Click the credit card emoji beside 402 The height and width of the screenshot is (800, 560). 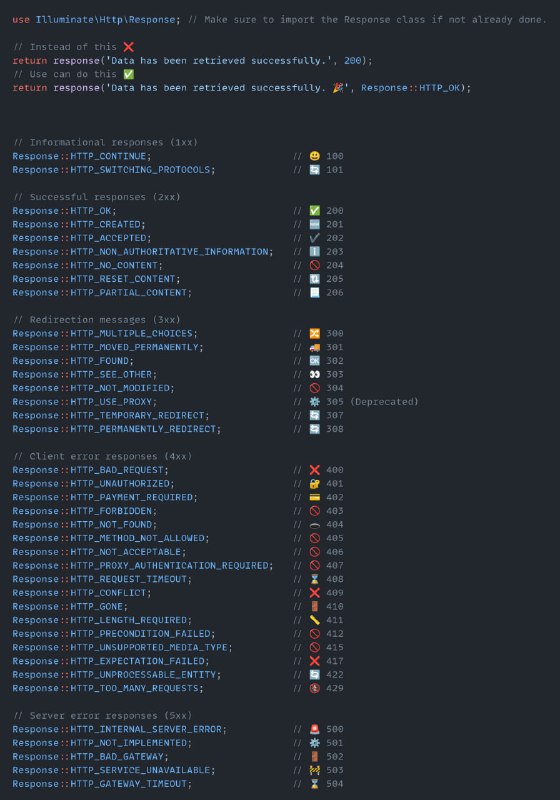315,497
